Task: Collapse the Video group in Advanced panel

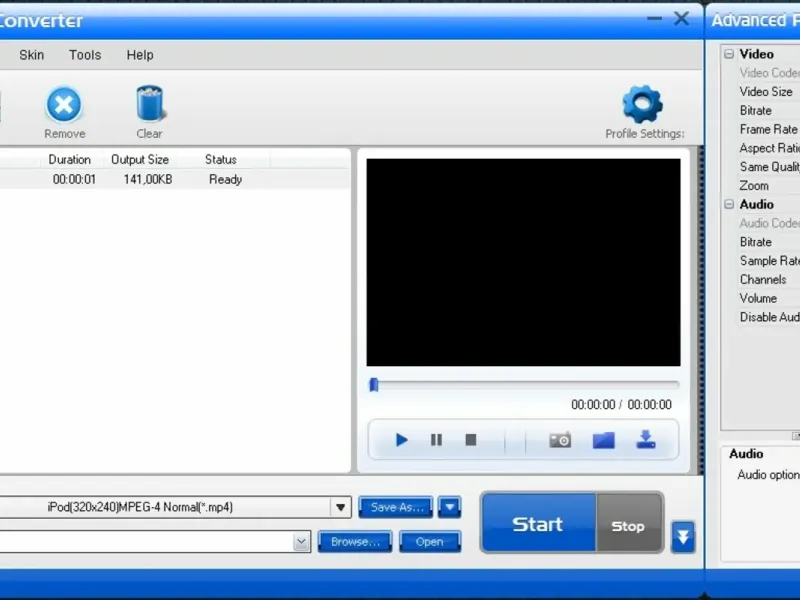Action: (729, 54)
